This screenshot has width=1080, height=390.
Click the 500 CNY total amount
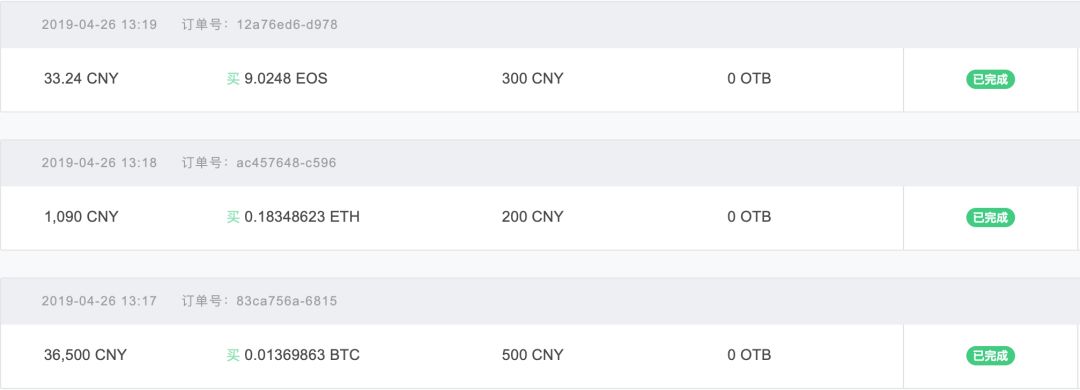(532, 355)
